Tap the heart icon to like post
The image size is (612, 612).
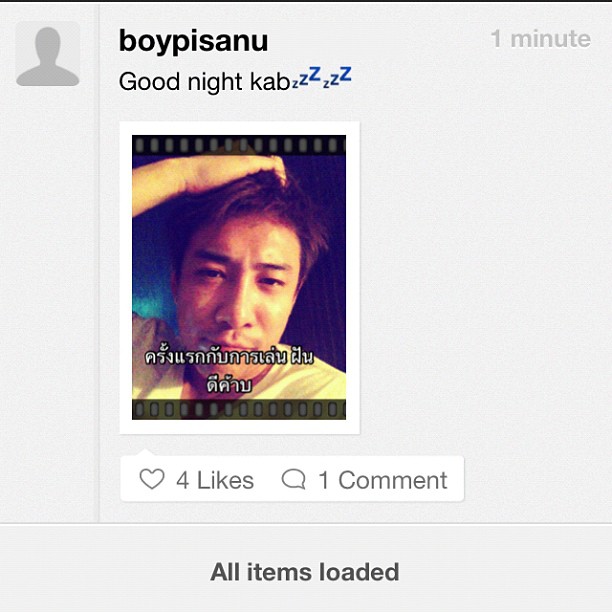[152, 479]
